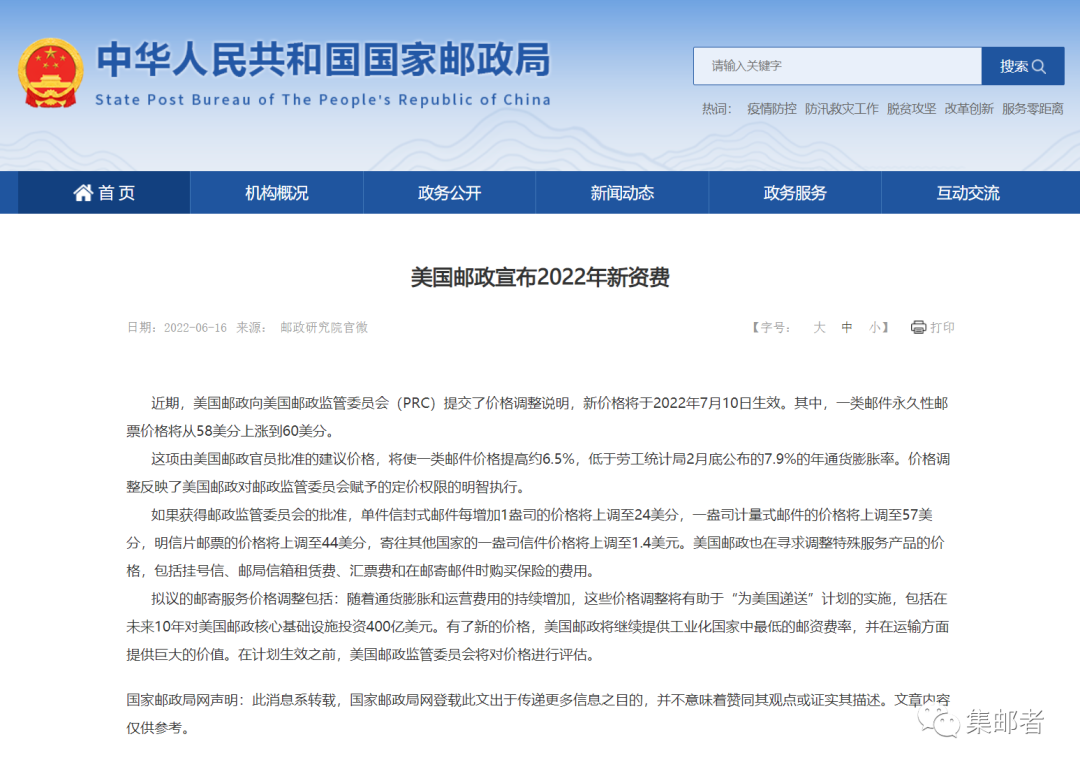The width and height of the screenshot is (1080, 769).
Task: Set font size to 大
Action: point(819,327)
